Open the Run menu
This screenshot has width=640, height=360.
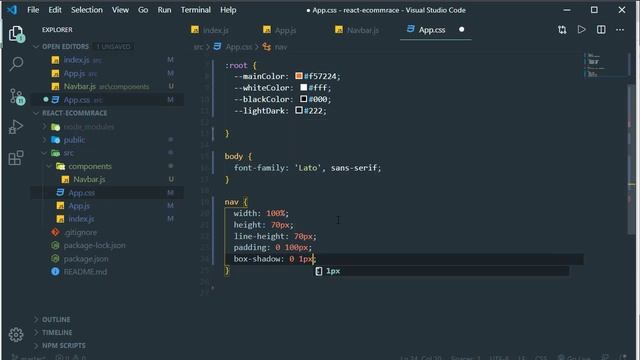point(164,10)
